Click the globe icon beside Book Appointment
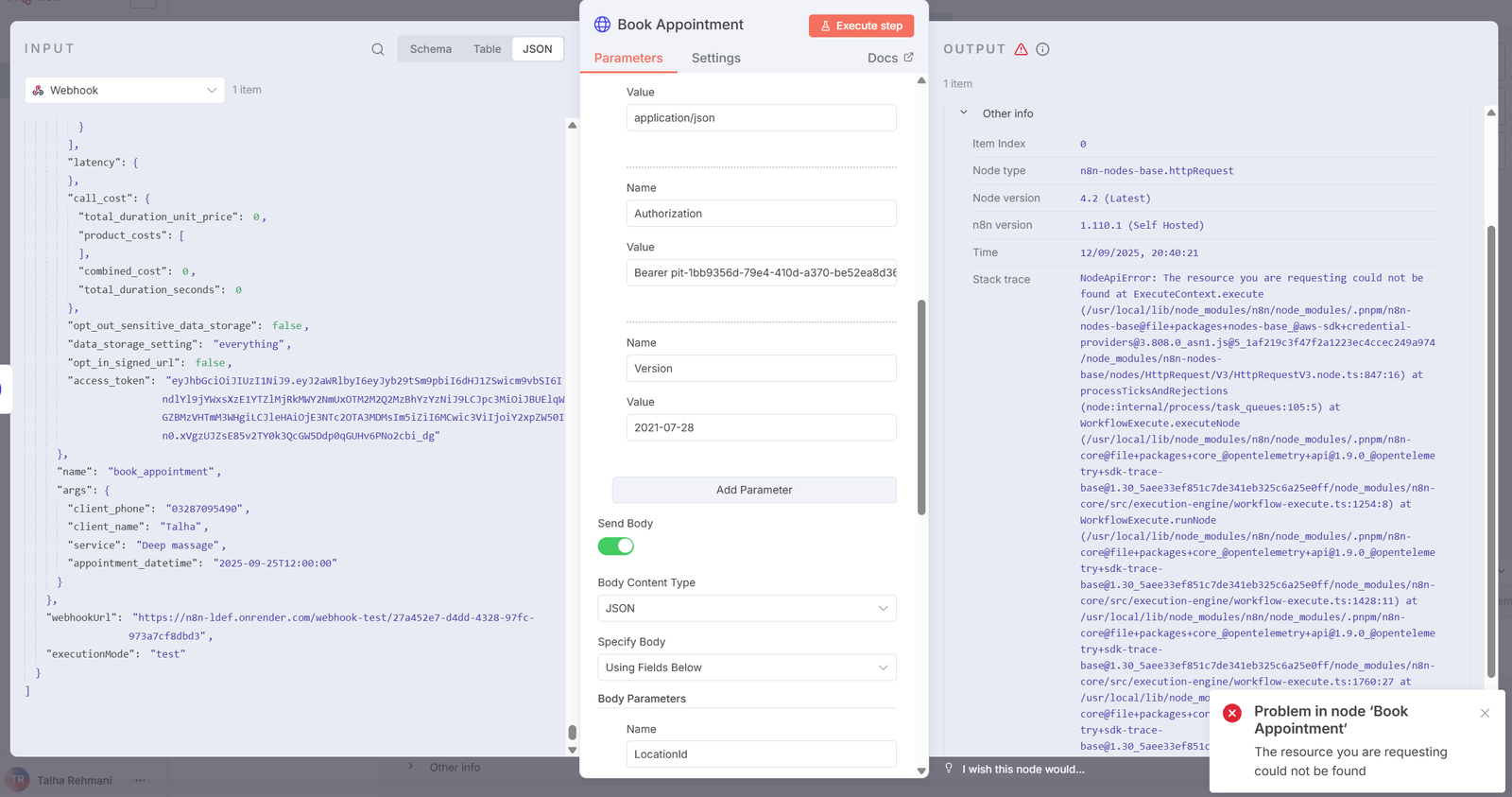This screenshot has height=797, width=1512. [x=602, y=25]
